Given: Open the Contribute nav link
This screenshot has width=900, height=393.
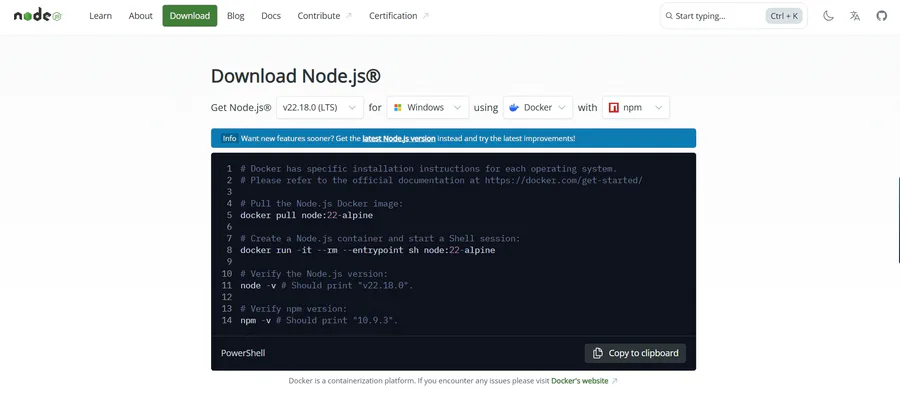Looking at the screenshot, I should coord(324,15).
